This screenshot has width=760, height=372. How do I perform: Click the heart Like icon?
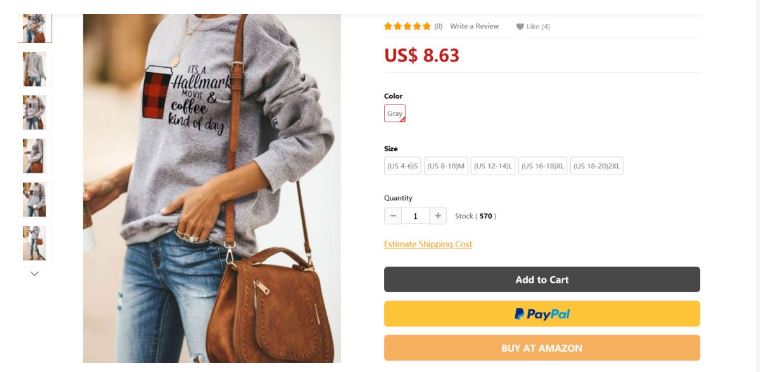pyautogui.click(x=520, y=27)
